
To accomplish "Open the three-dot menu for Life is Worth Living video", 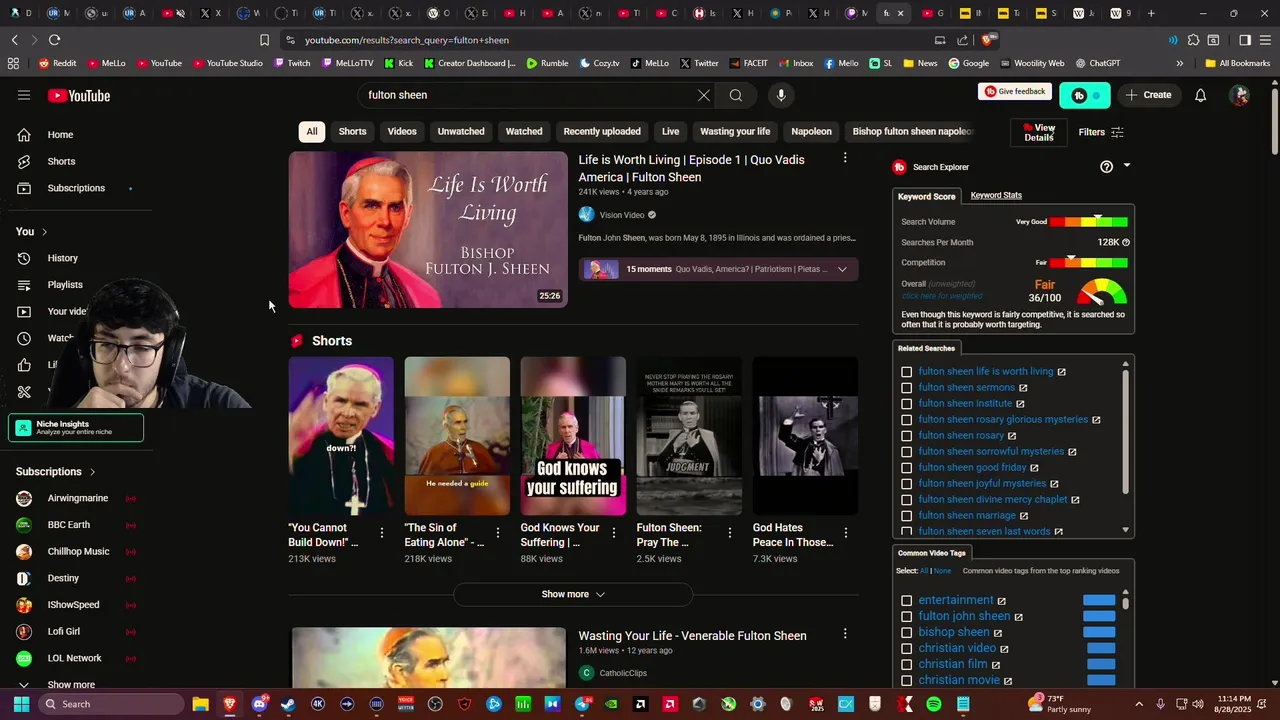I will (845, 159).
